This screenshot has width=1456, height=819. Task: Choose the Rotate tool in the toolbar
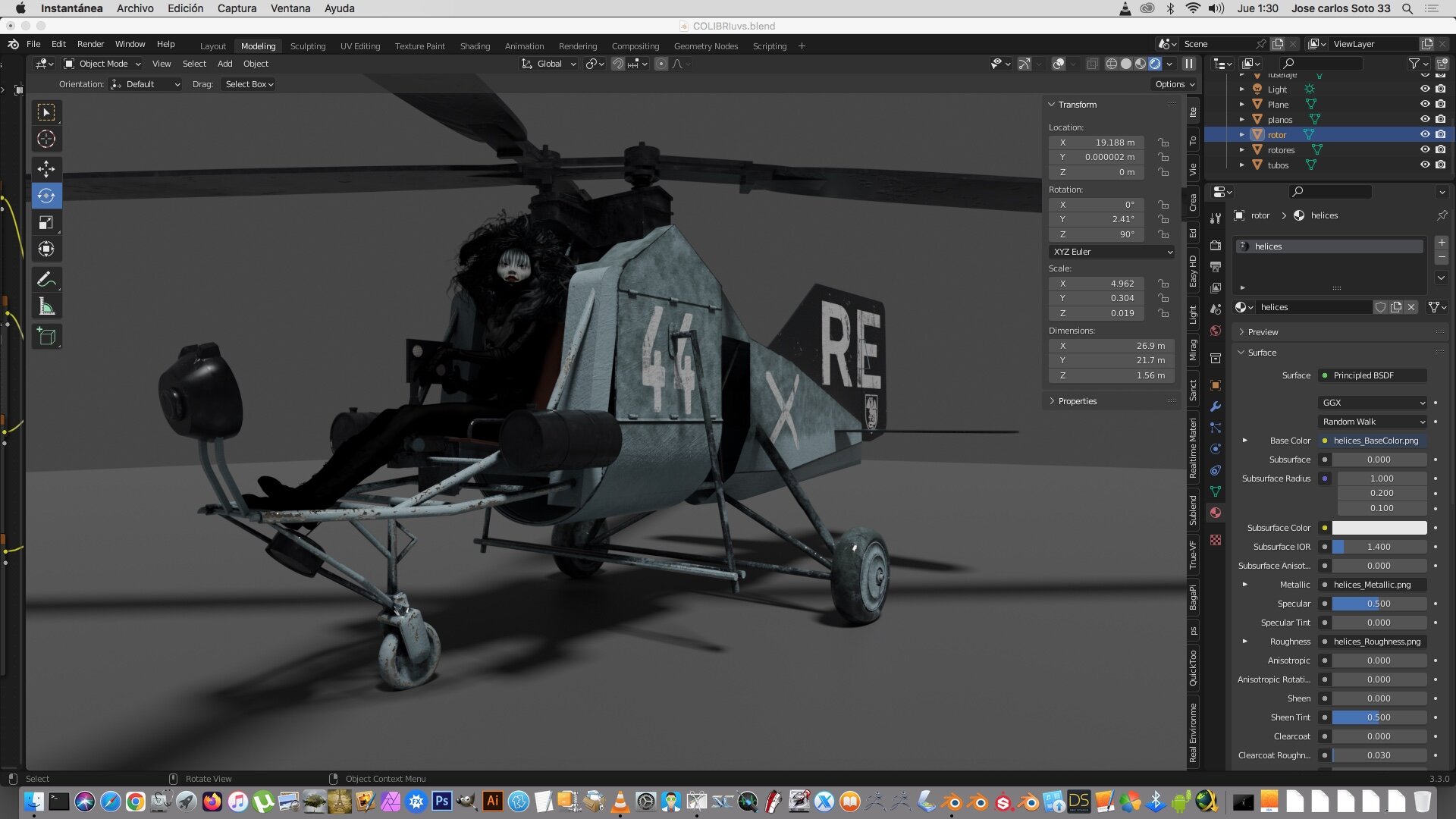(x=46, y=196)
